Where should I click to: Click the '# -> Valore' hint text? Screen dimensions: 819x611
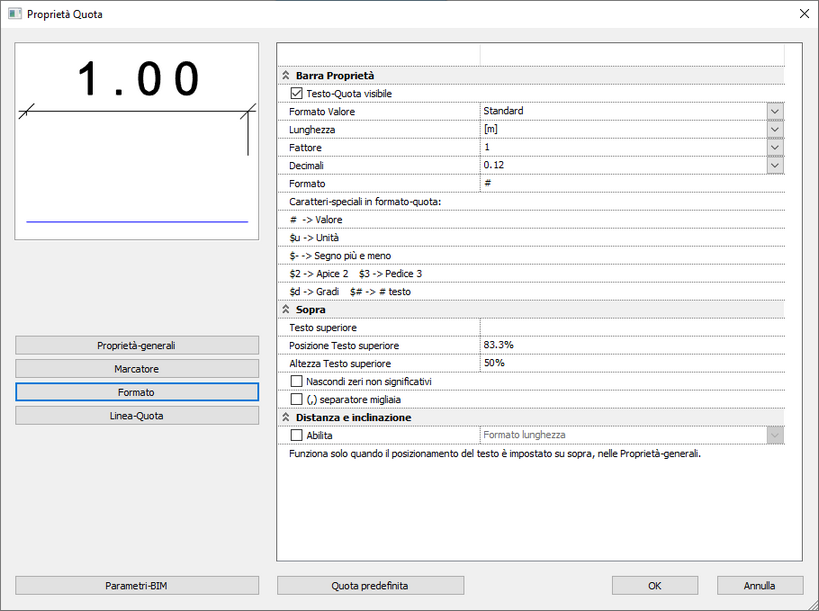coord(316,220)
